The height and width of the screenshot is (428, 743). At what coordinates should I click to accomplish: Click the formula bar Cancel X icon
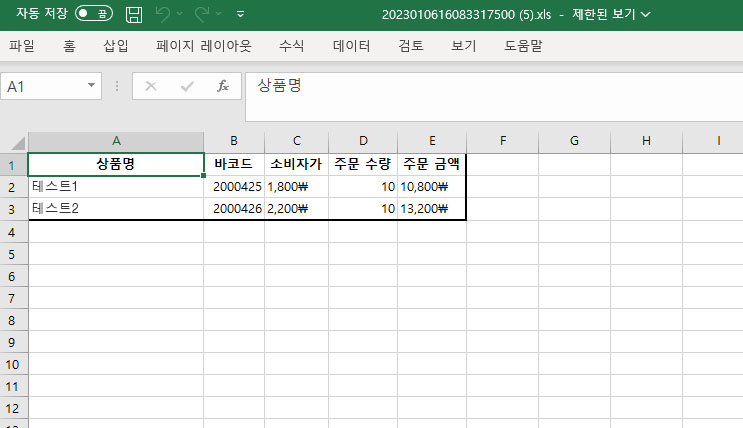pyautogui.click(x=151, y=86)
